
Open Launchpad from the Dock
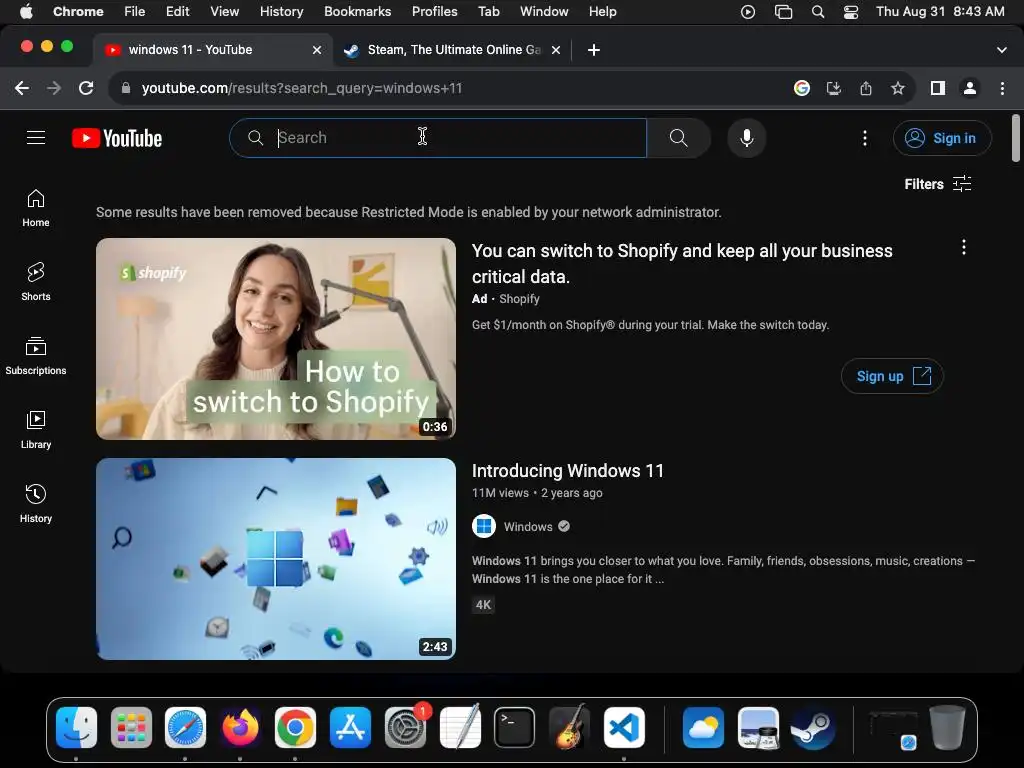point(131,727)
